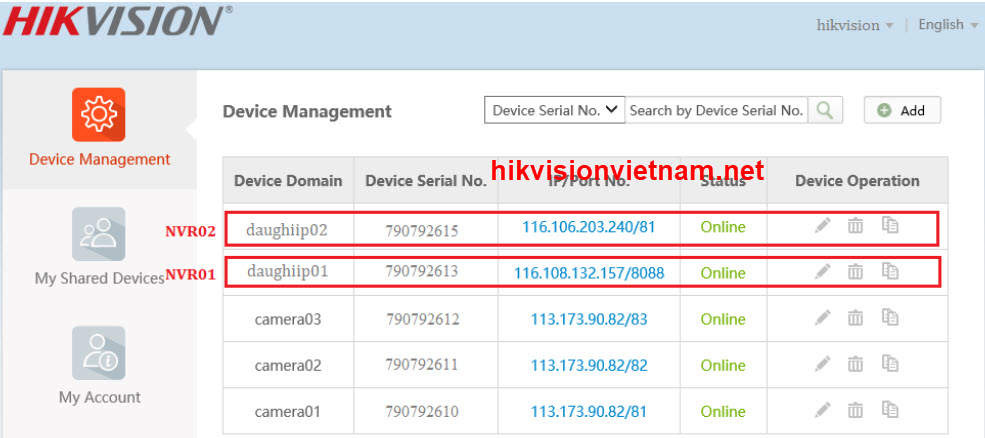The image size is (985, 438).
Task: Open My Shared Devices icon
Action: click(99, 234)
